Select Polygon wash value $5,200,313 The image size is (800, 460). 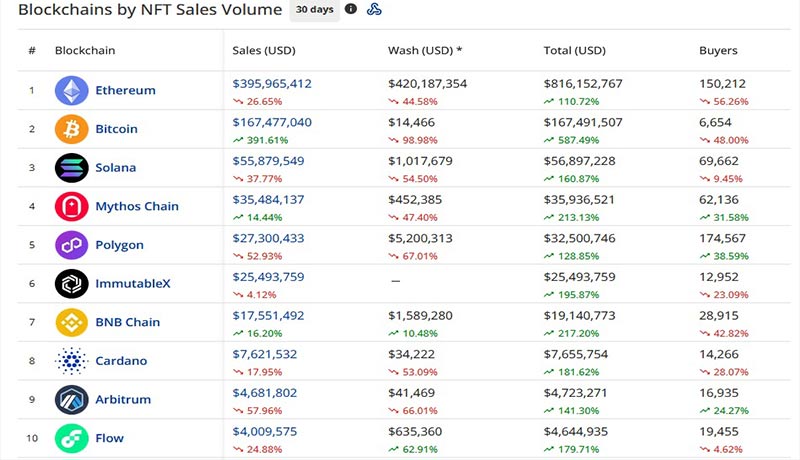tap(420, 238)
